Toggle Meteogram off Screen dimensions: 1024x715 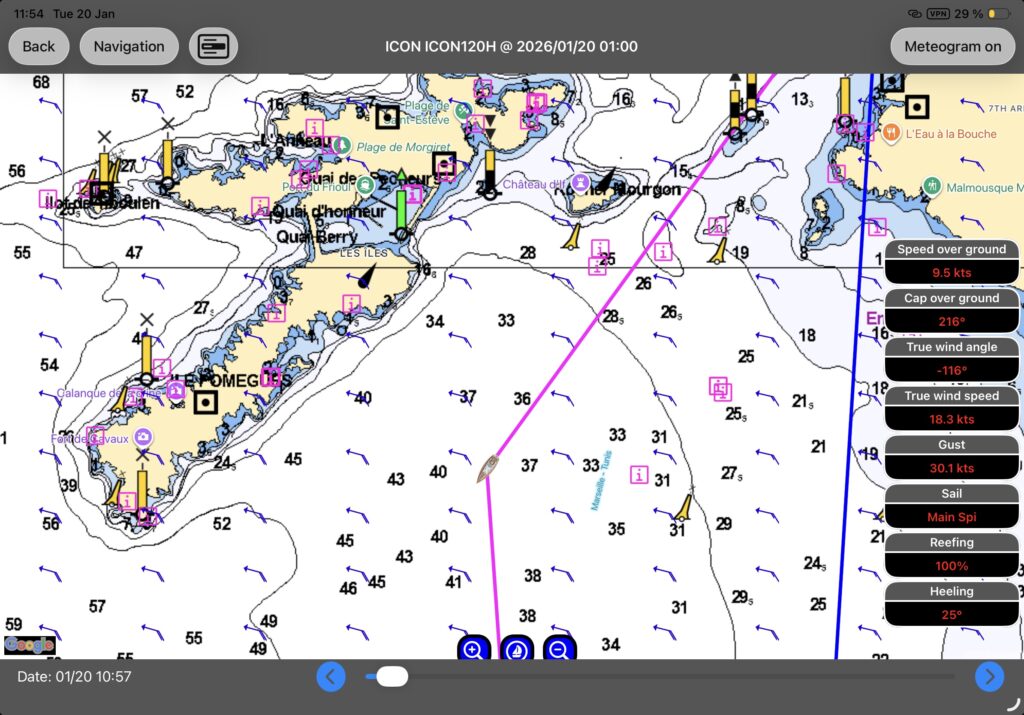(951, 45)
